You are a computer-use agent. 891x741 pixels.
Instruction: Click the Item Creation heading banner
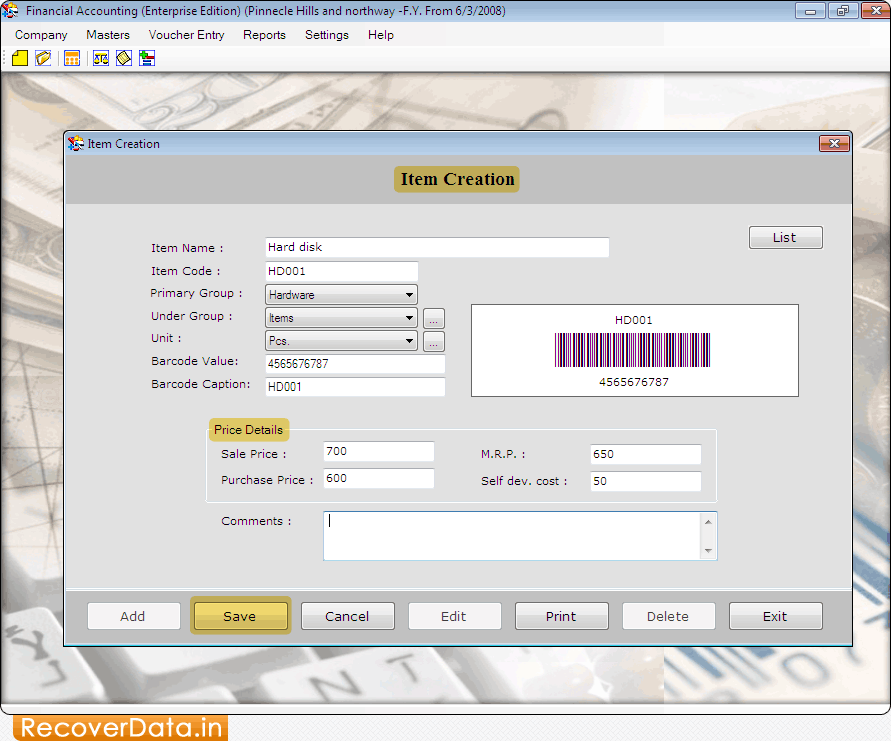[x=457, y=179]
